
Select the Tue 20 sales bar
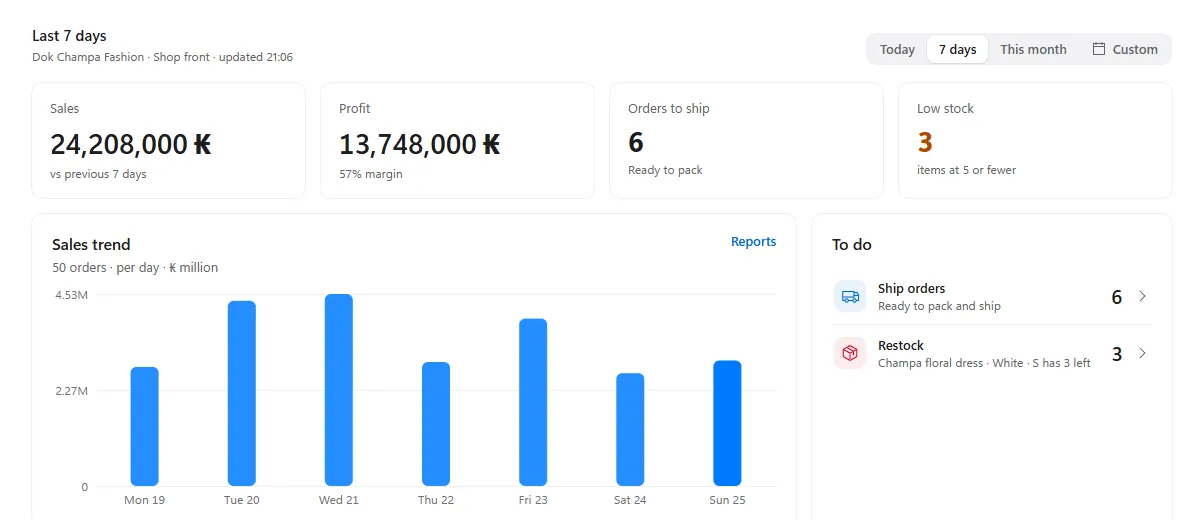[x=242, y=393]
